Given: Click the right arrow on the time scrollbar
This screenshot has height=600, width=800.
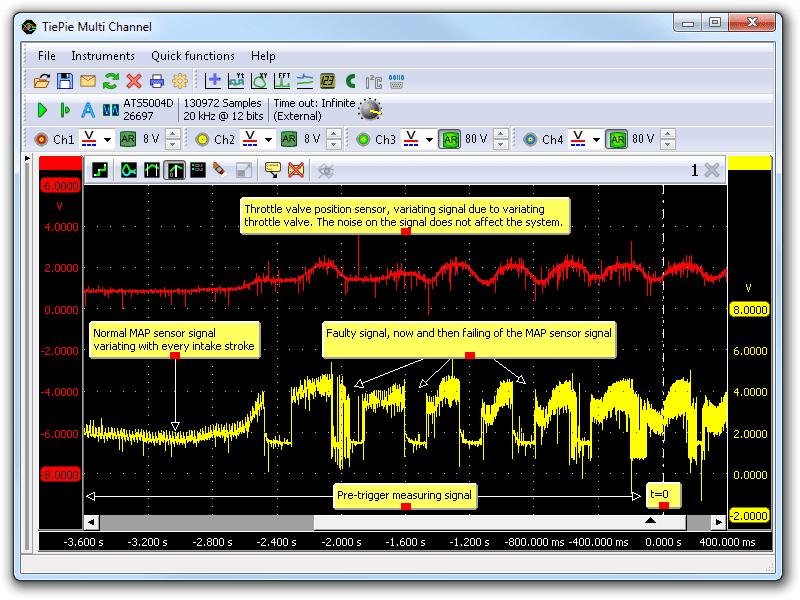Looking at the screenshot, I should (718, 522).
